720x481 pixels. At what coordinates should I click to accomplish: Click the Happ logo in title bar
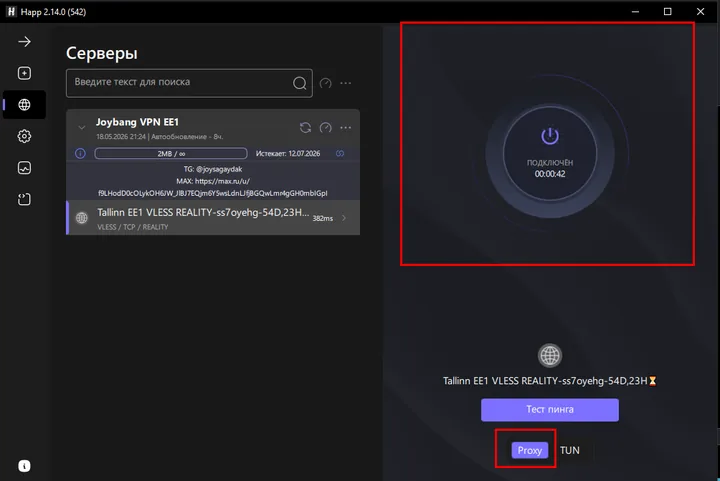[x=11, y=11]
